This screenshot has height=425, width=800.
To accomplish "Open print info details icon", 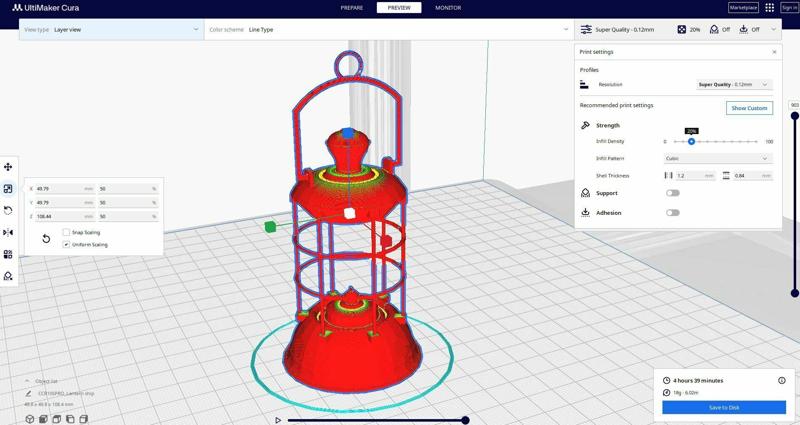I will point(782,381).
